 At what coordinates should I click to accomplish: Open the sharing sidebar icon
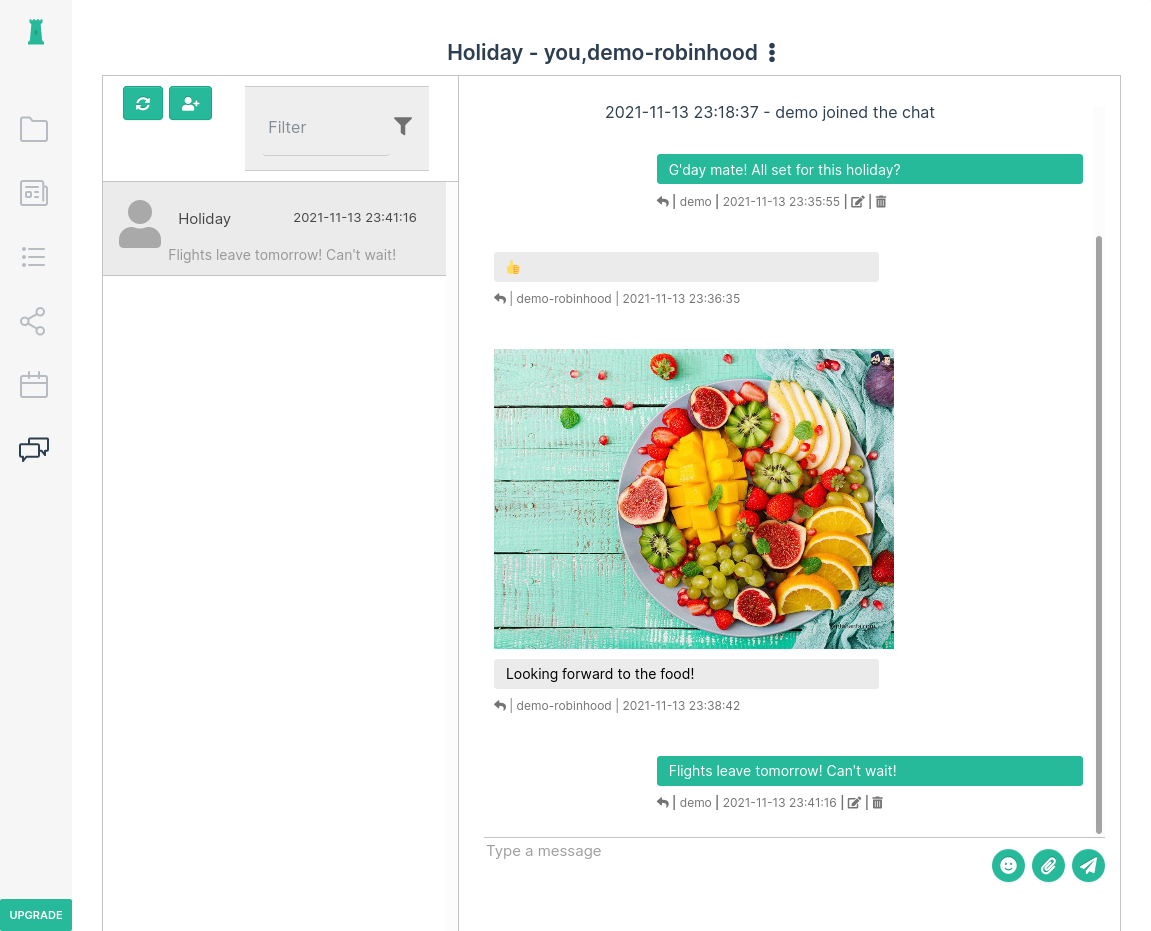coord(34,321)
